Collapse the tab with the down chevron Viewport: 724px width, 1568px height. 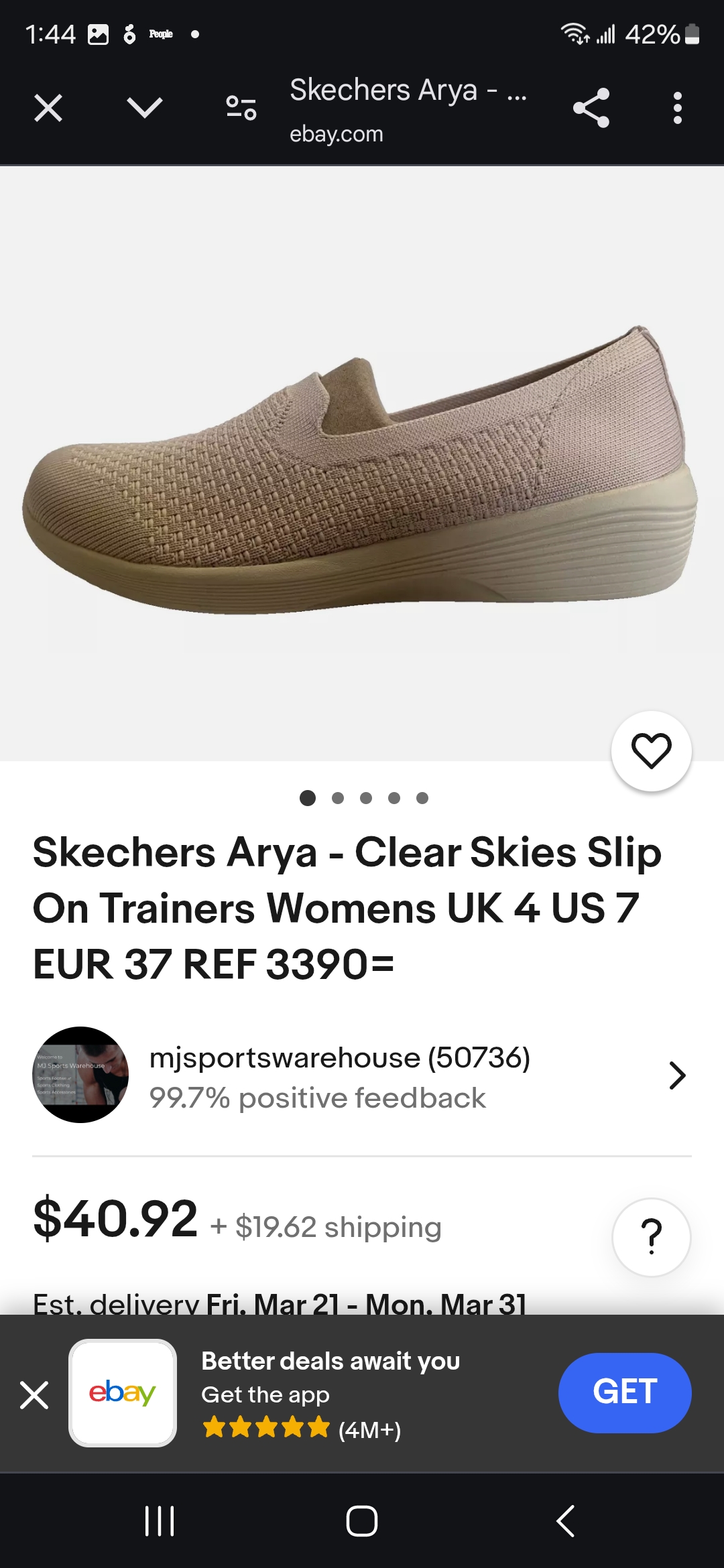[x=145, y=107]
